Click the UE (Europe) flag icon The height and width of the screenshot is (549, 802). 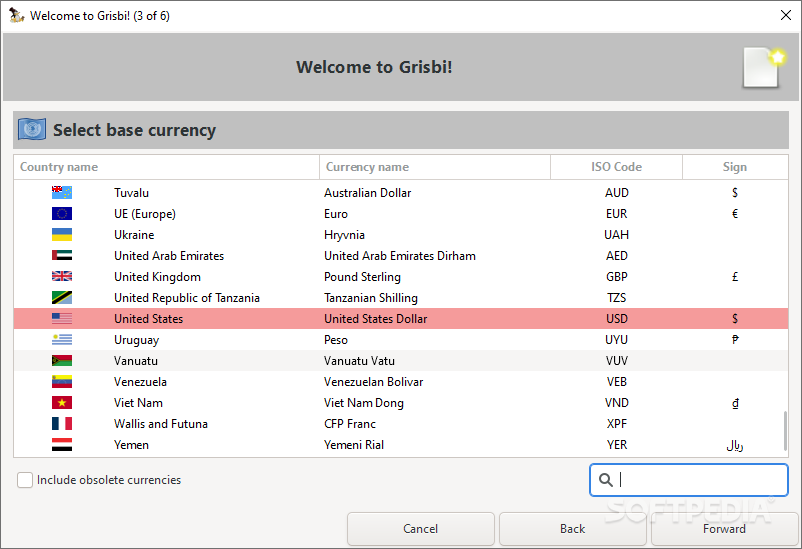click(x=62, y=213)
